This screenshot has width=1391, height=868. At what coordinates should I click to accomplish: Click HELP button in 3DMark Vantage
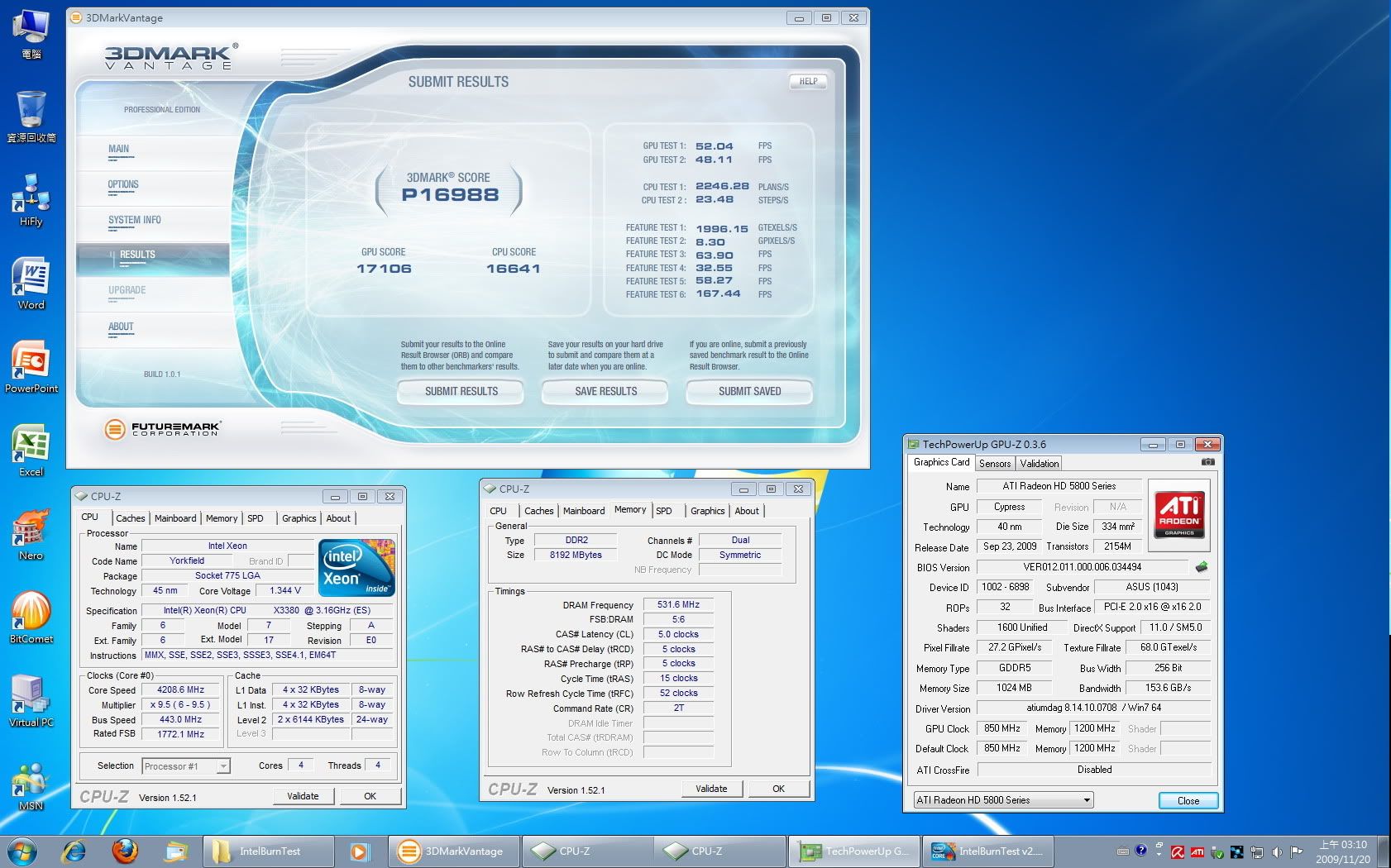click(x=808, y=82)
